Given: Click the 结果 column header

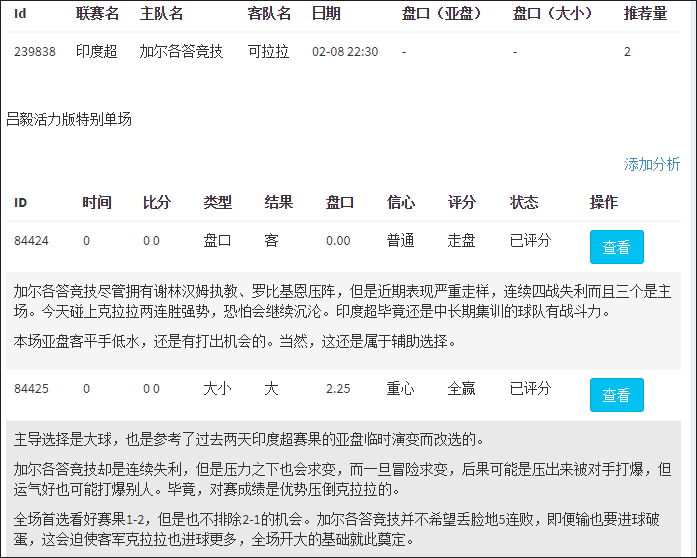Looking at the screenshot, I should 279,202.
